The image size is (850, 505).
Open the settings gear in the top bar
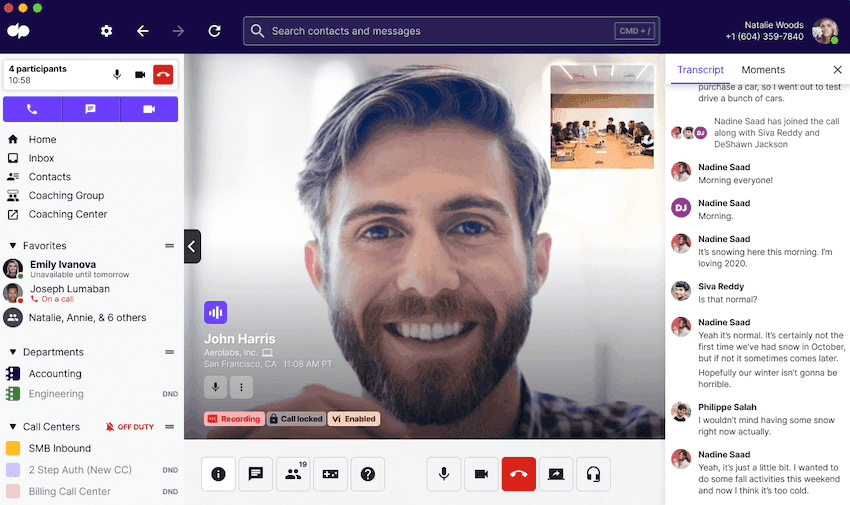tap(106, 31)
